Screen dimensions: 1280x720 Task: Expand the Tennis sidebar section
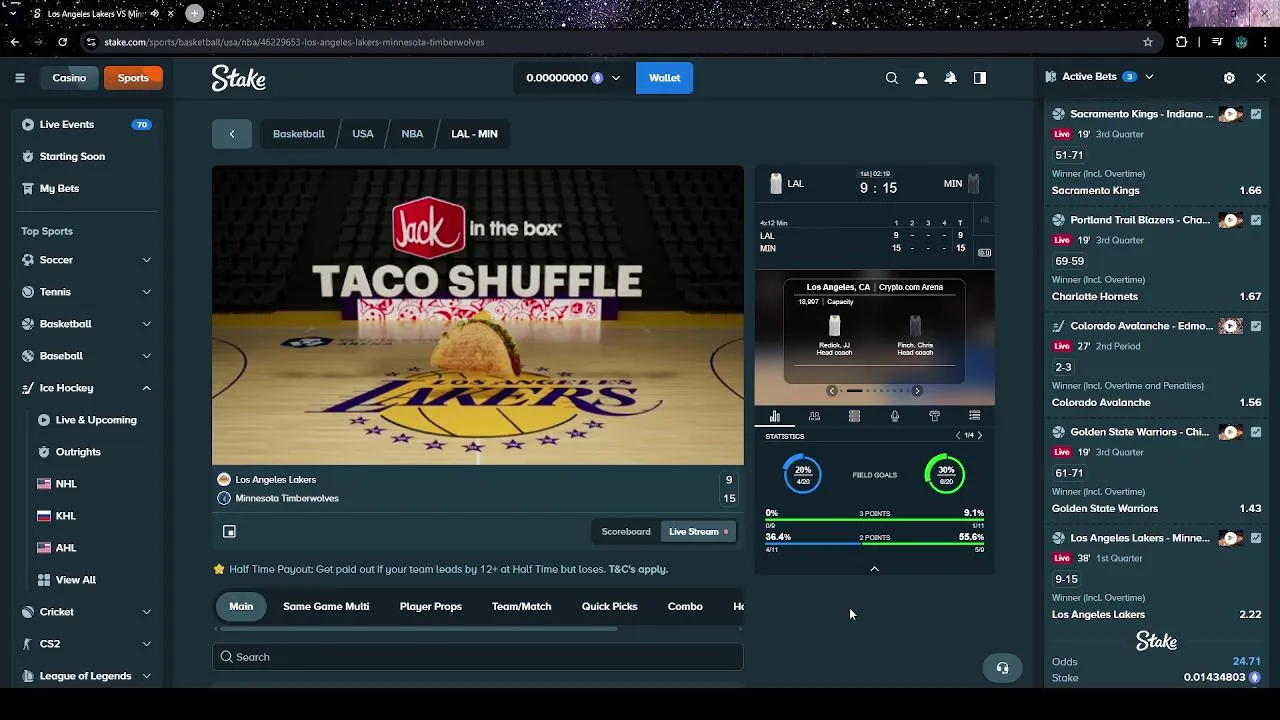coord(146,292)
